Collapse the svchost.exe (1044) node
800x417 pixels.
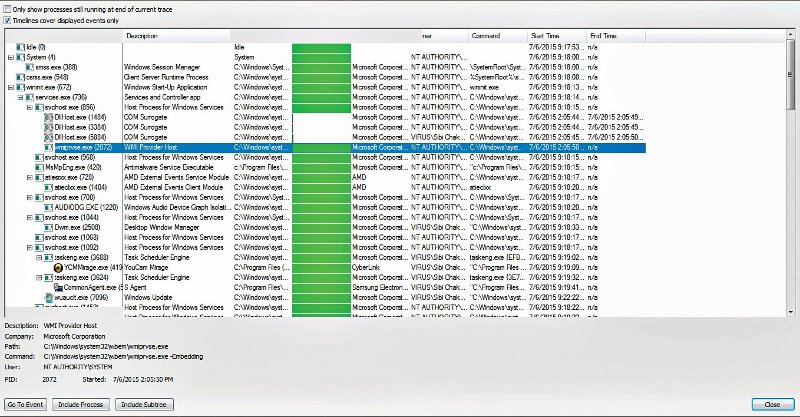30,217
